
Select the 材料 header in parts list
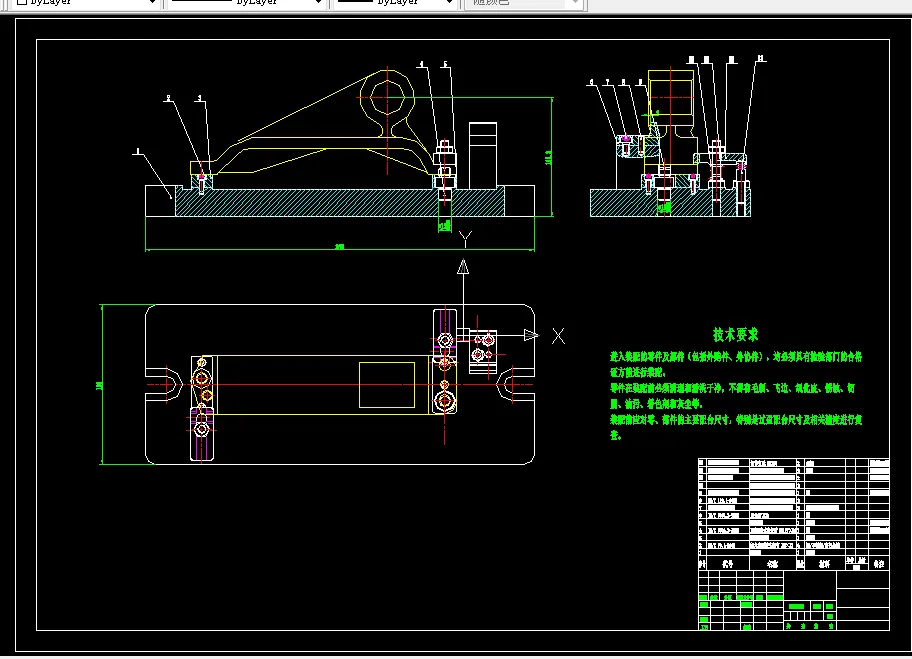825,564
